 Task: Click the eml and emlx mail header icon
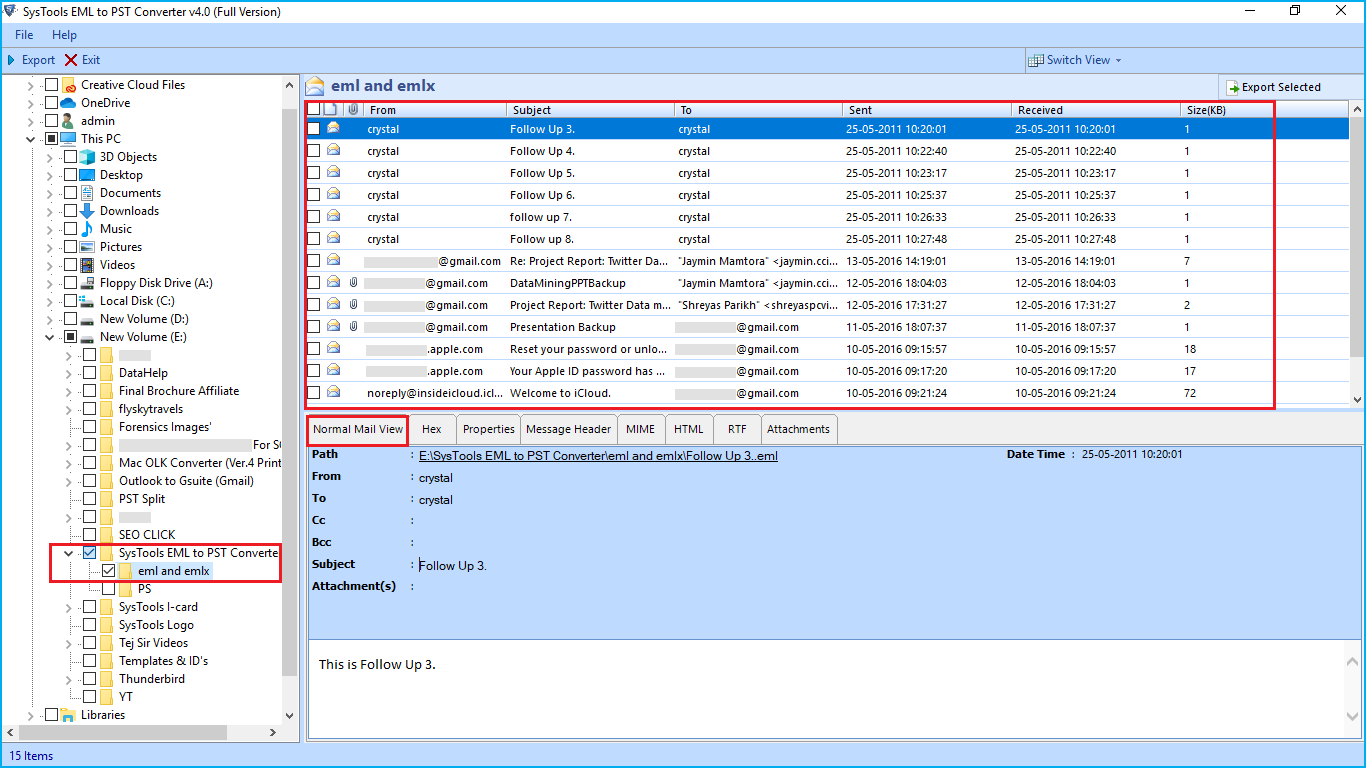point(315,86)
